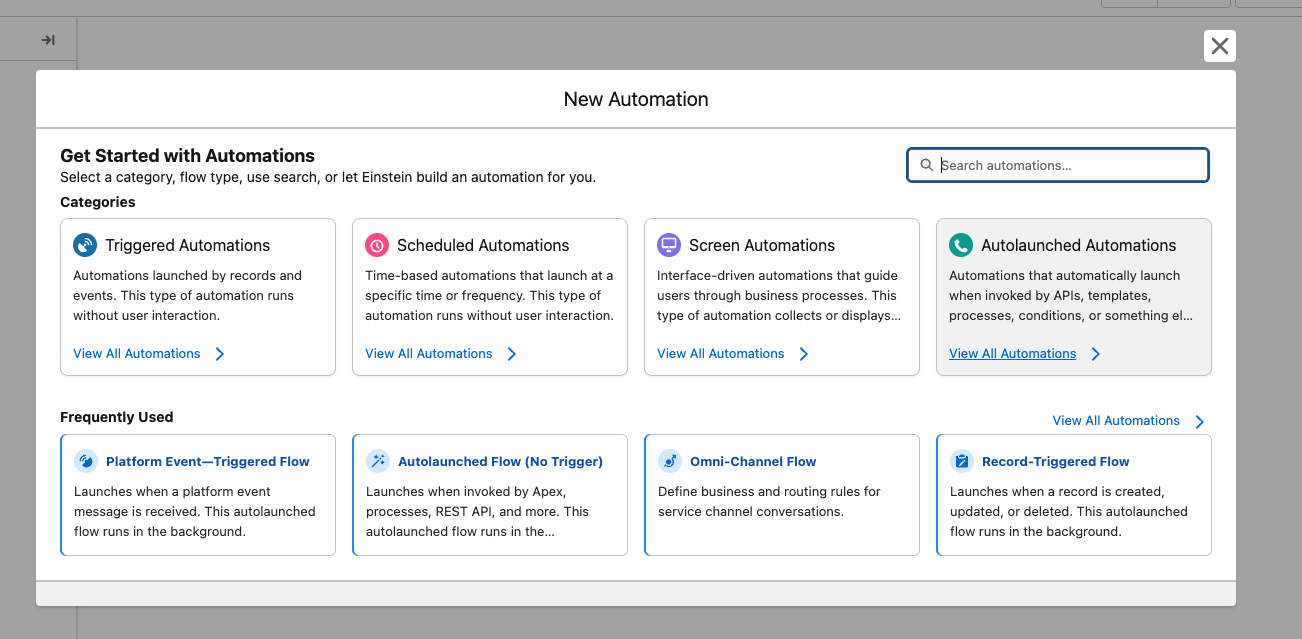This screenshot has width=1302, height=639.
Task: Select the Triggered Automations category card
Action: (197, 296)
